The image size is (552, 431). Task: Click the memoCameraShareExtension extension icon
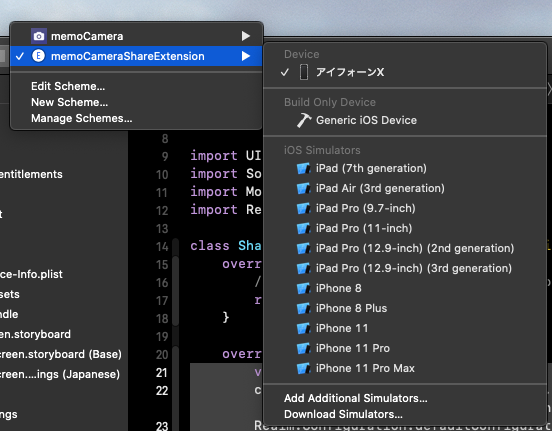click(x=39, y=56)
